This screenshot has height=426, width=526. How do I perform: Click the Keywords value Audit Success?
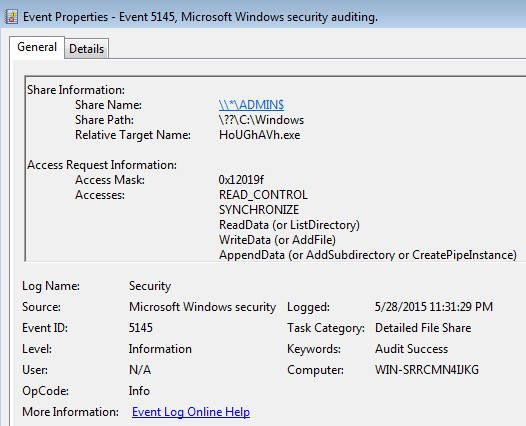click(x=411, y=349)
